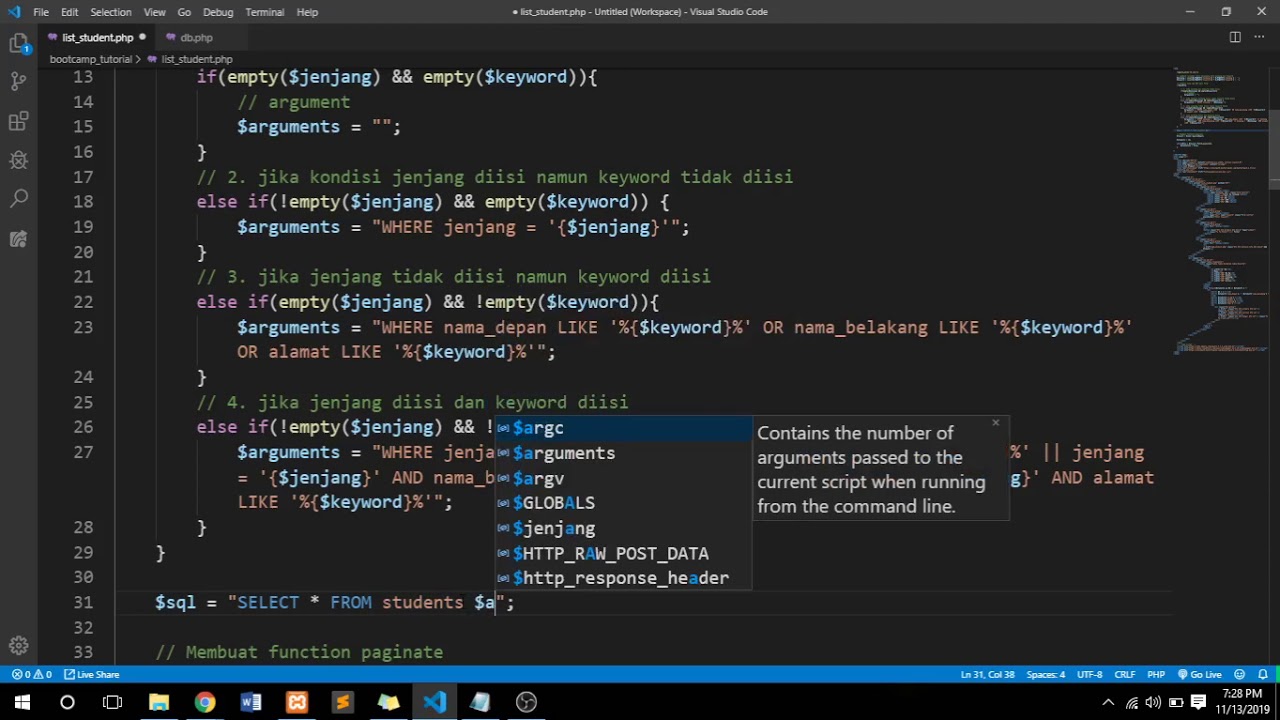The width and height of the screenshot is (1280, 720).
Task: Select $jenjang suggestion in autocomplete
Action: click(624, 528)
